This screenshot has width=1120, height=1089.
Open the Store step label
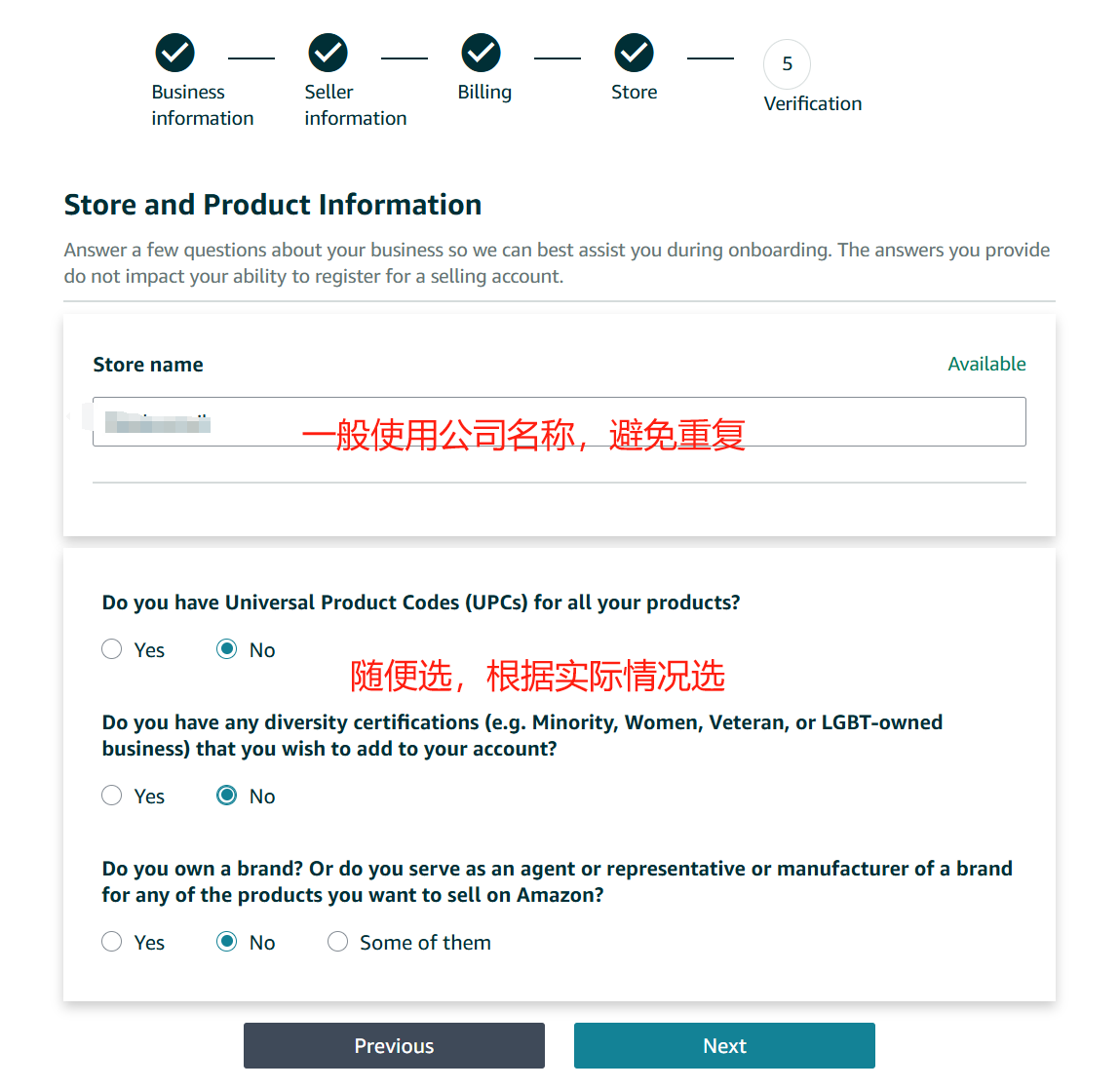click(x=634, y=93)
